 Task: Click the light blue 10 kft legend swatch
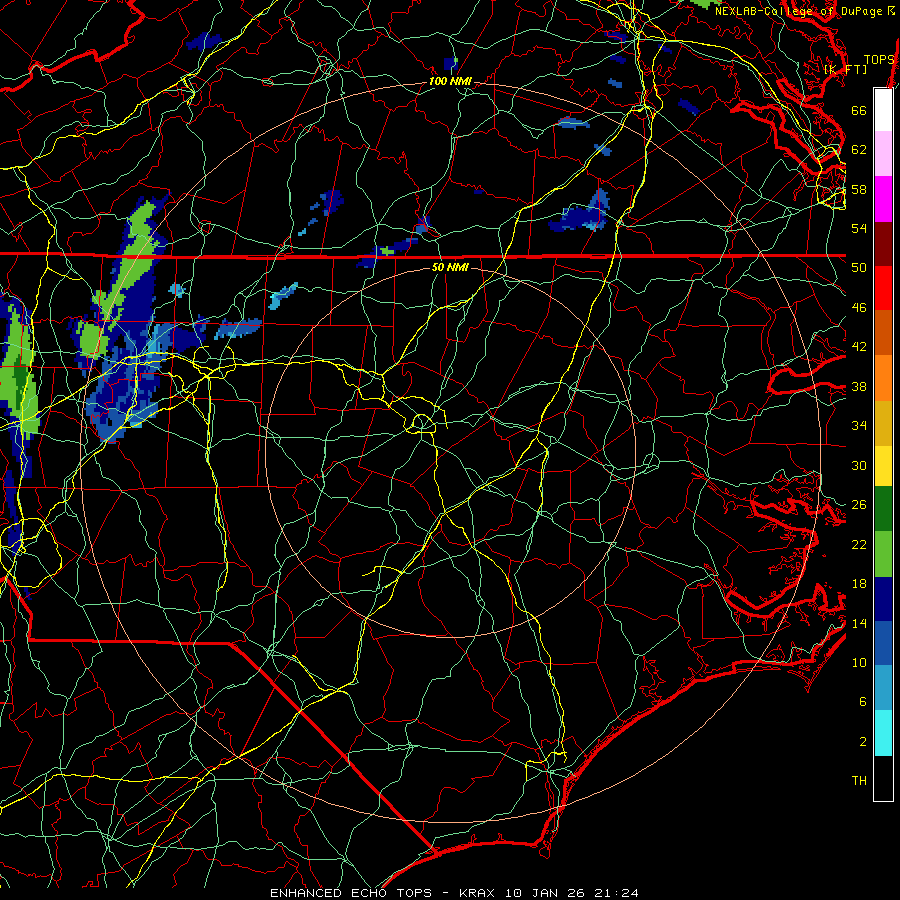click(883, 688)
